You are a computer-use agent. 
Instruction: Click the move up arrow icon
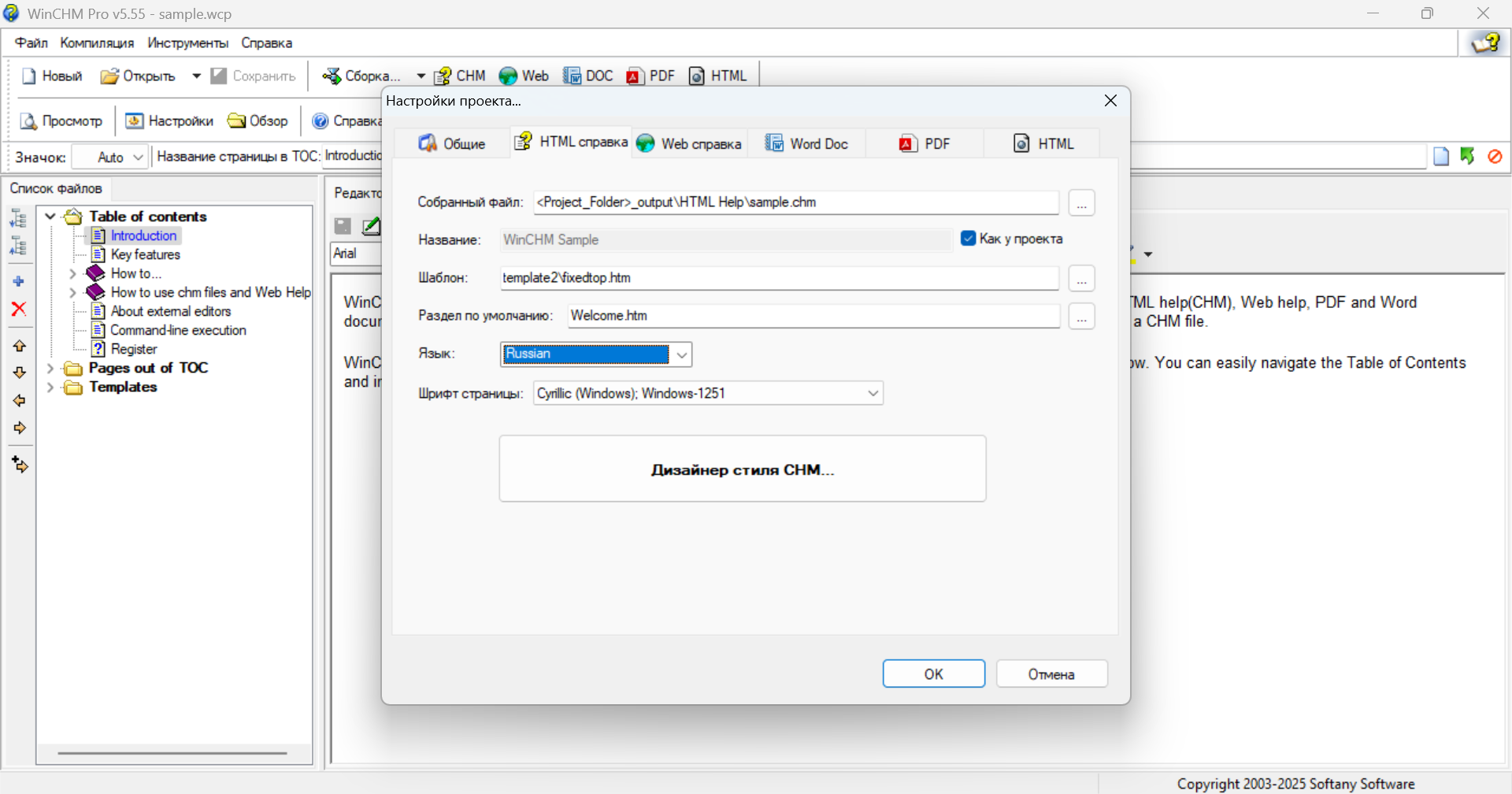pyautogui.click(x=20, y=346)
